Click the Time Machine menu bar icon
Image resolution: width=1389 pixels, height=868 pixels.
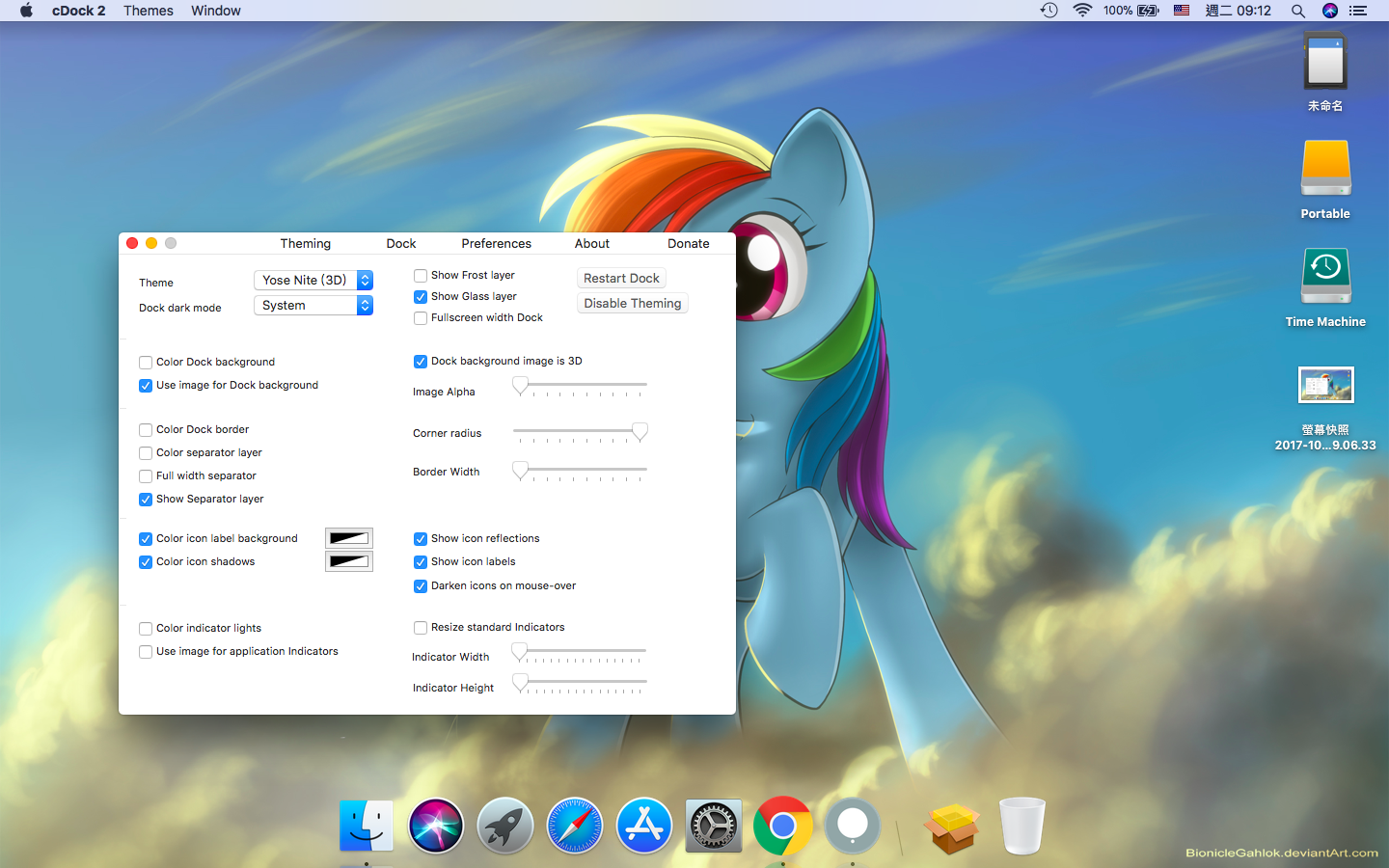[1049, 11]
